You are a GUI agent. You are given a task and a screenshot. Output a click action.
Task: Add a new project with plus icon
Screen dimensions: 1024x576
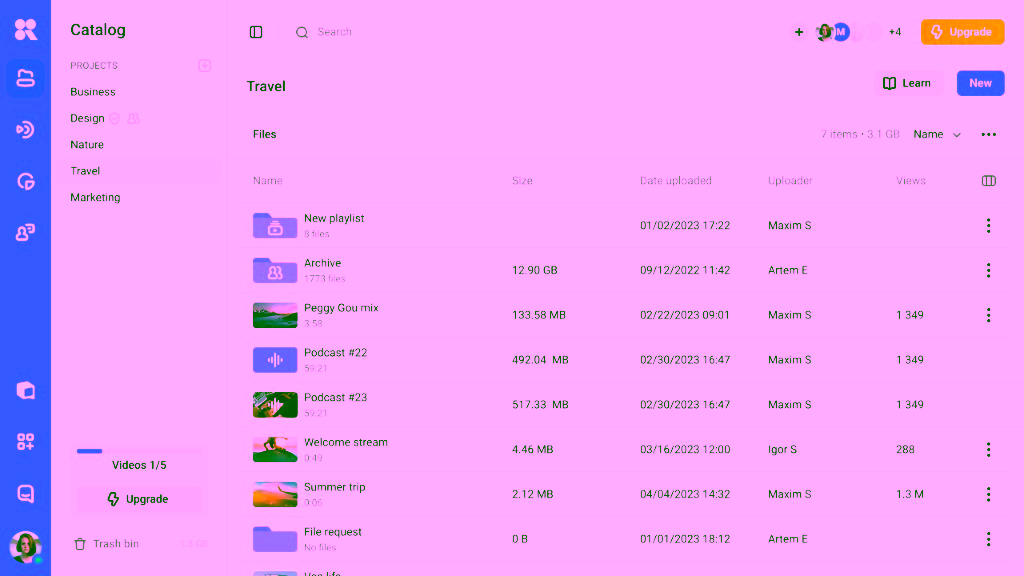(x=204, y=65)
